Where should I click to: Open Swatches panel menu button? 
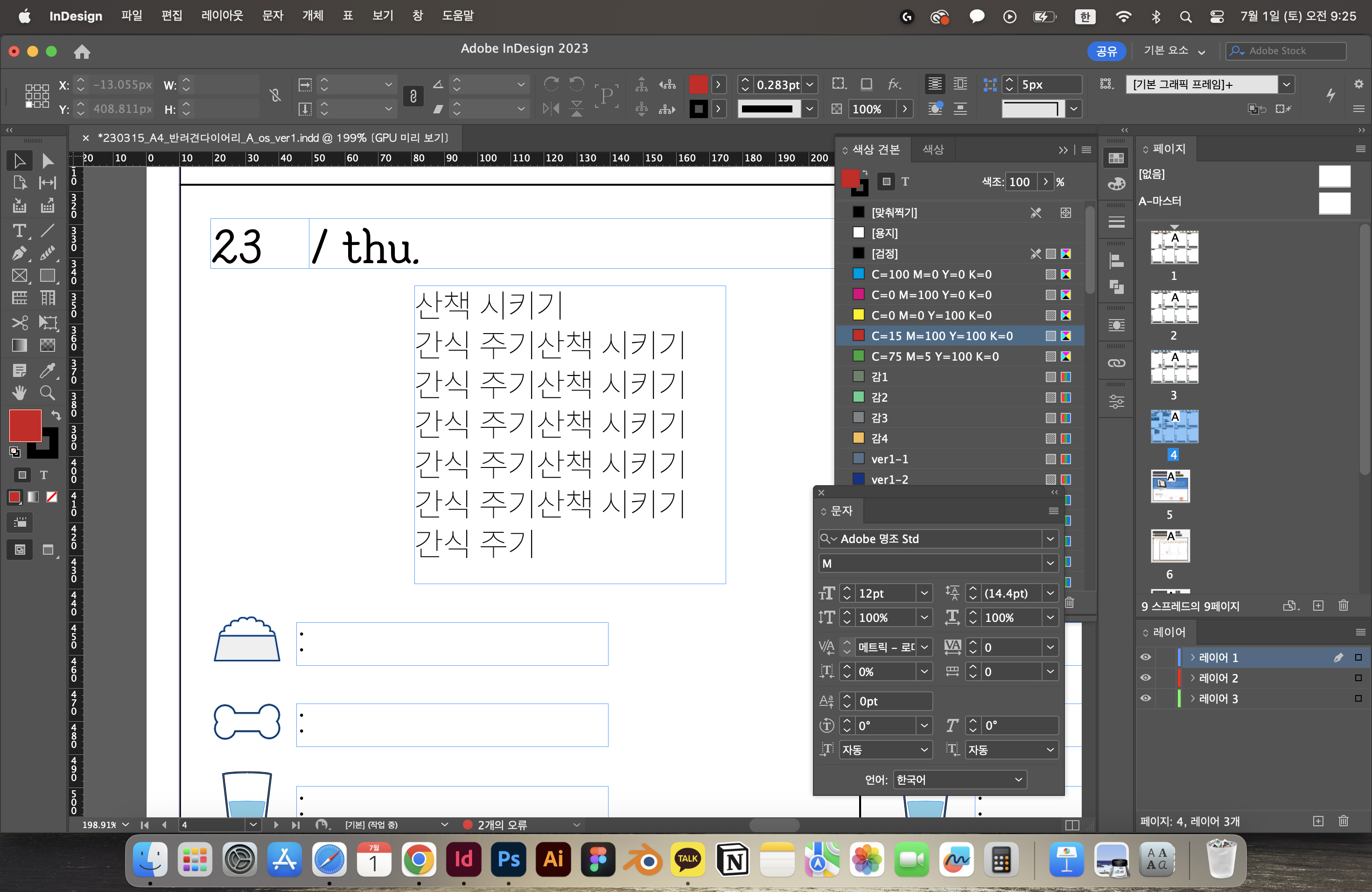point(1086,150)
